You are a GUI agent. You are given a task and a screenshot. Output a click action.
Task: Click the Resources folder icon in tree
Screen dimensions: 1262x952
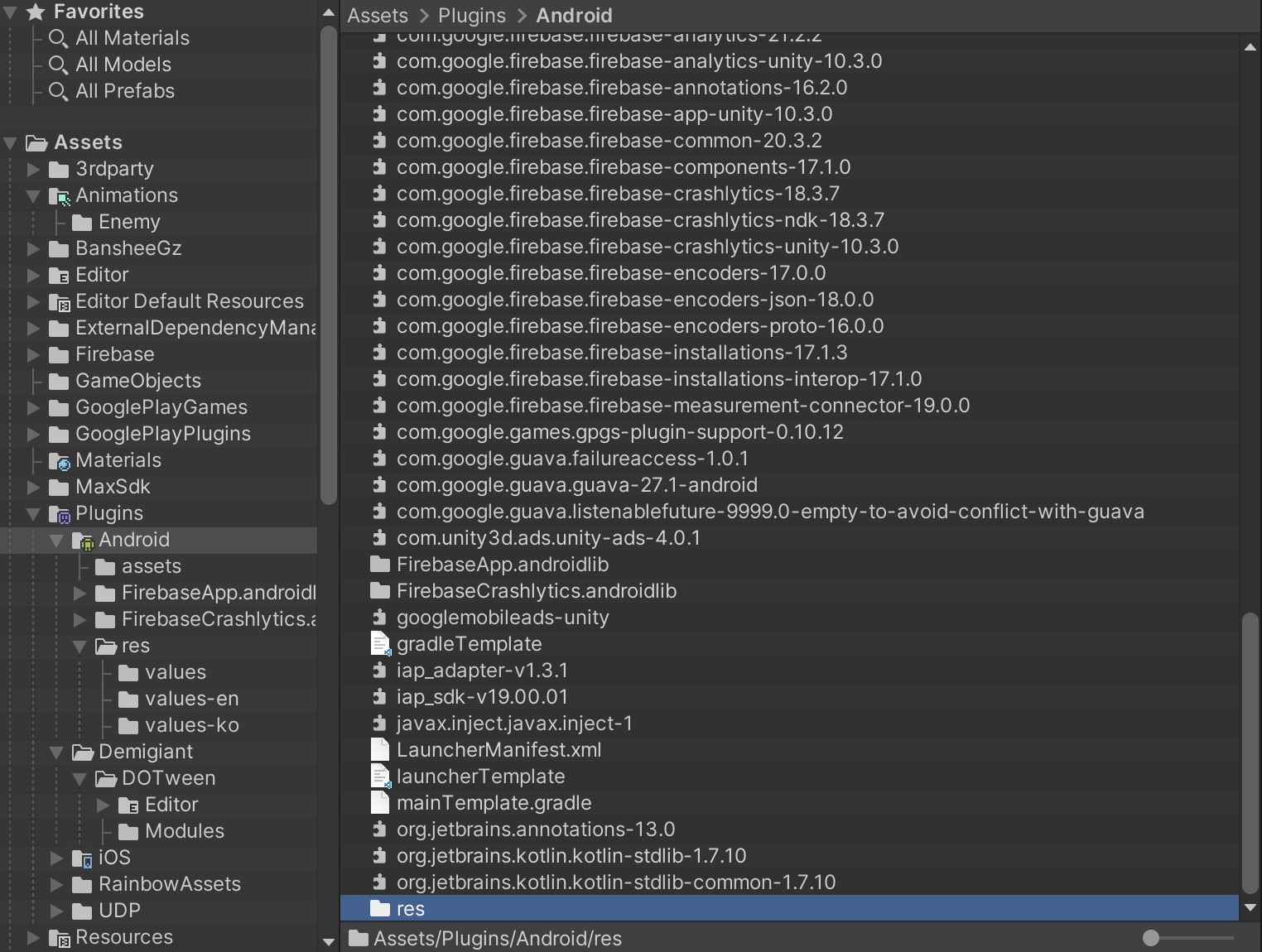tap(59, 938)
